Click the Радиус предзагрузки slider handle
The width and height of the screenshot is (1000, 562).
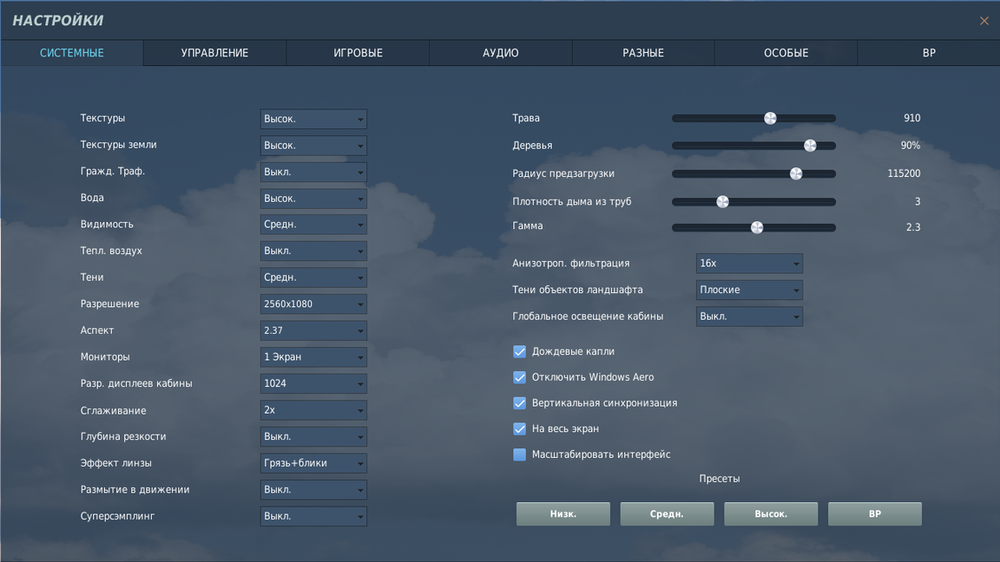(x=796, y=174)
